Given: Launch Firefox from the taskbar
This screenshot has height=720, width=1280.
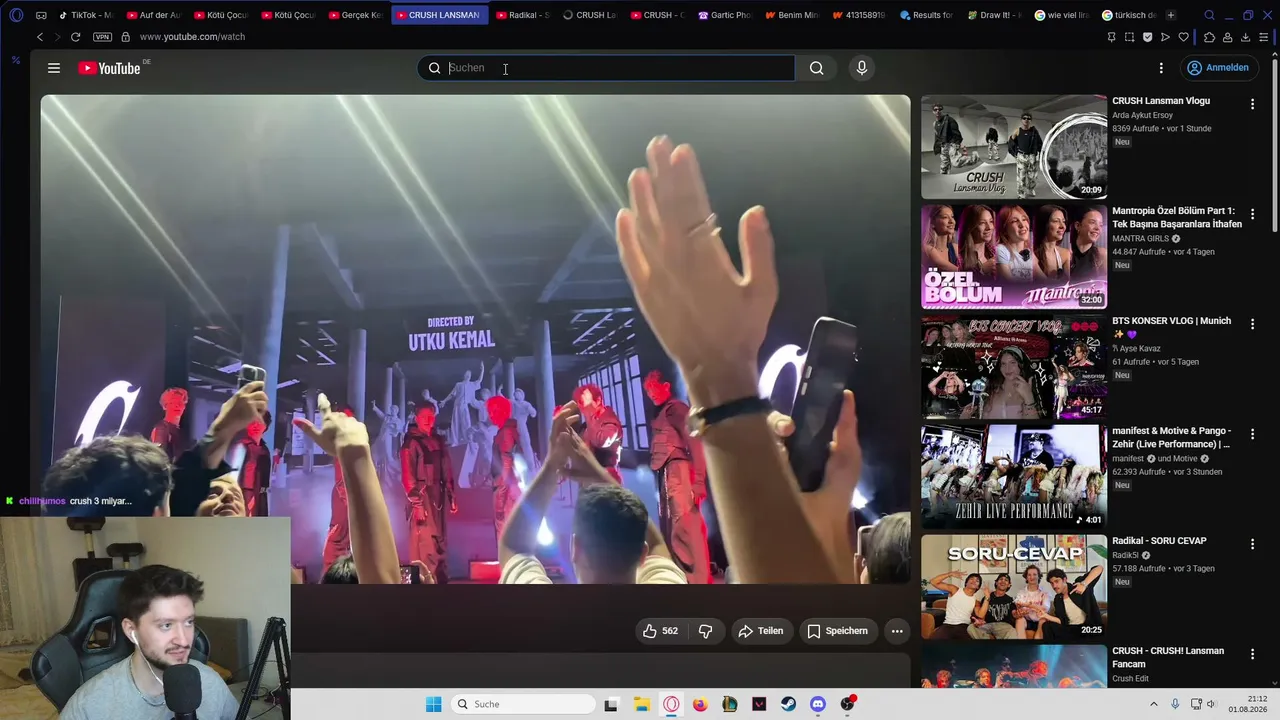Looking at the screenshot, I should tap(700, 704).
